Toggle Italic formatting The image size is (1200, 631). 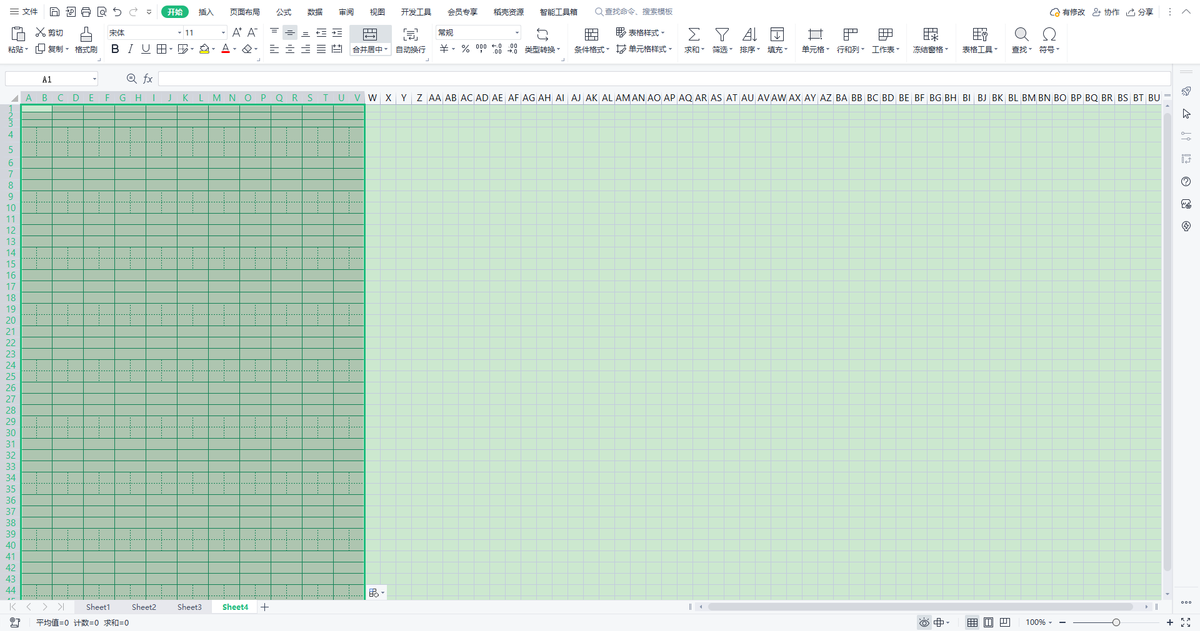coord(131,48)
